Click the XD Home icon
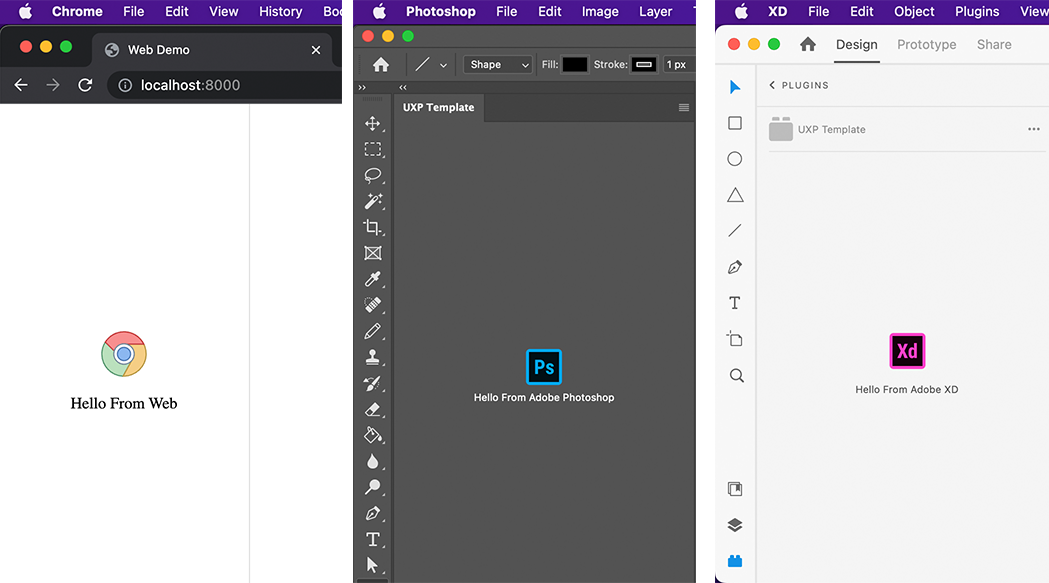 [x=807, y=44]
